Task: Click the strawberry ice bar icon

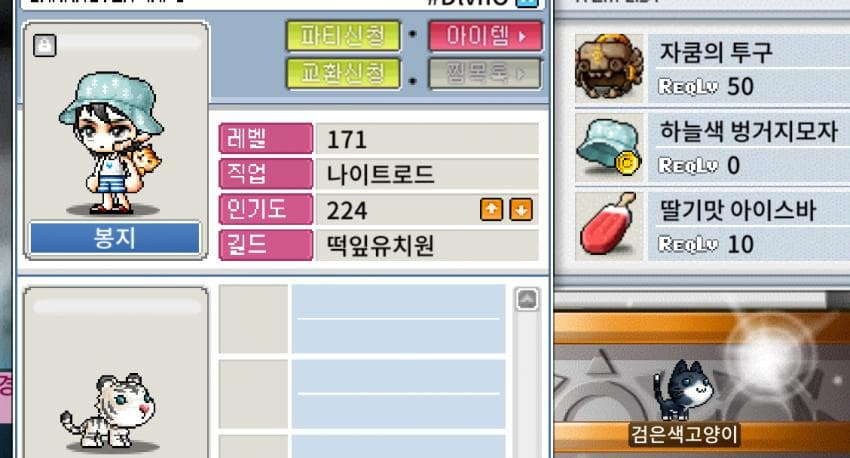Action: click(x=609, y=225)
